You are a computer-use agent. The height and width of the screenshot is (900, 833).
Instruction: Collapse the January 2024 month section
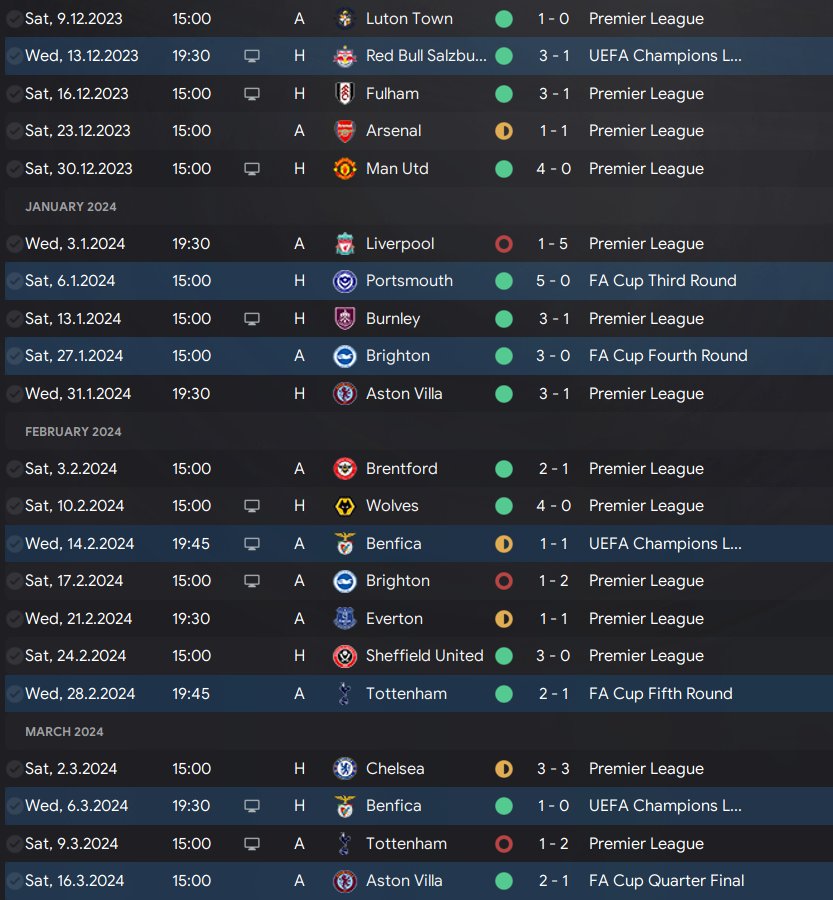(x=71, y=207)
